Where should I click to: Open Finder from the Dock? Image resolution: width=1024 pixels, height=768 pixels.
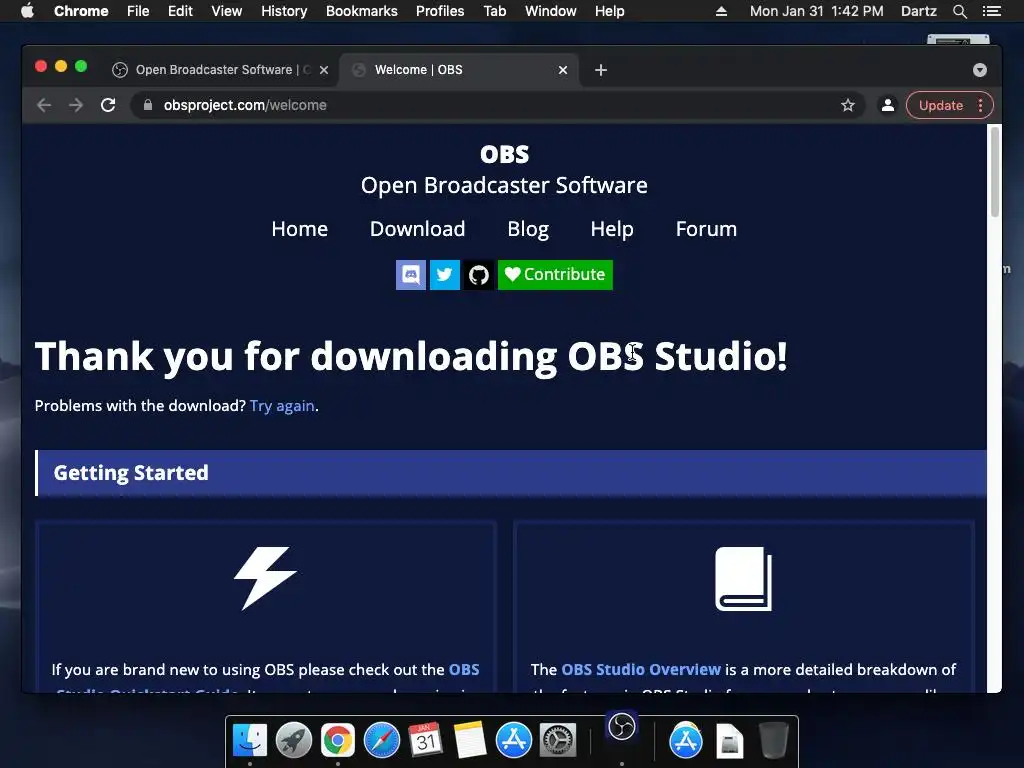click(x=250, y=740)
